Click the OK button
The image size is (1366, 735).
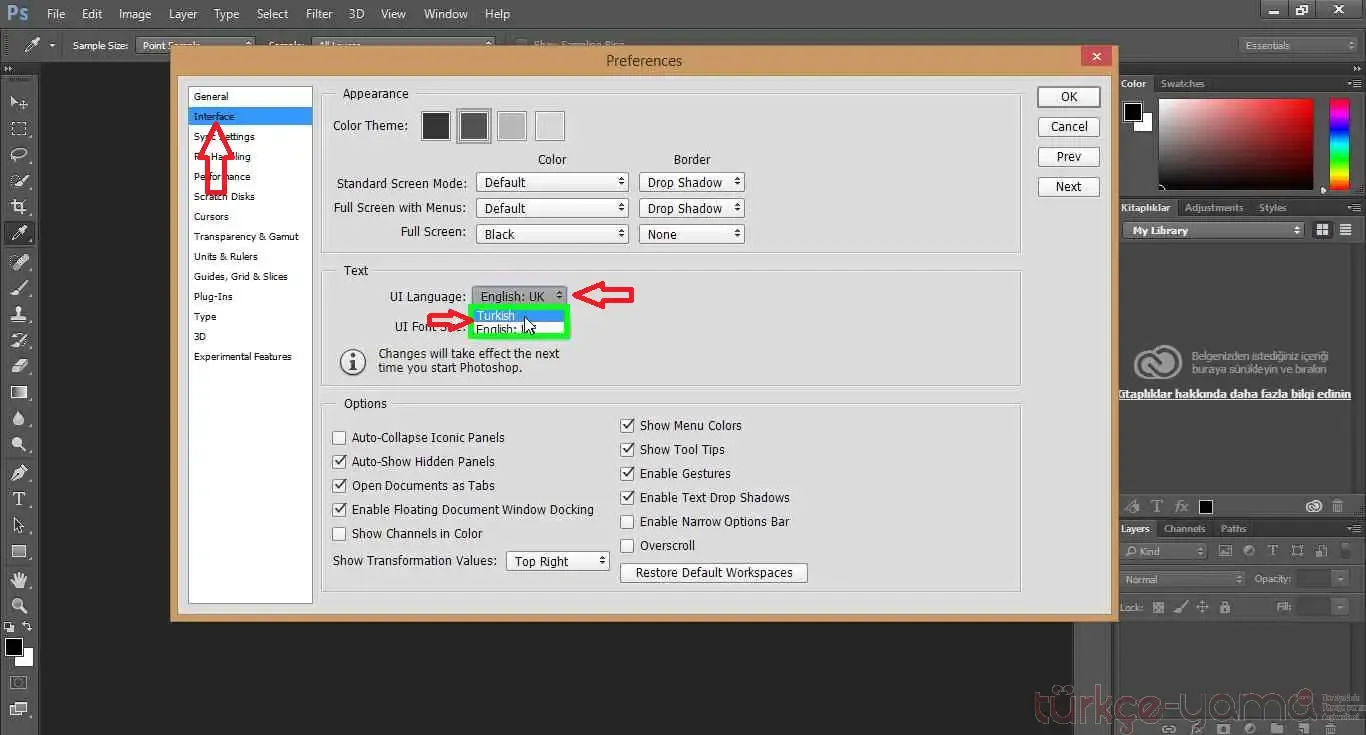pyautogui.click(x=1068, y=97)
